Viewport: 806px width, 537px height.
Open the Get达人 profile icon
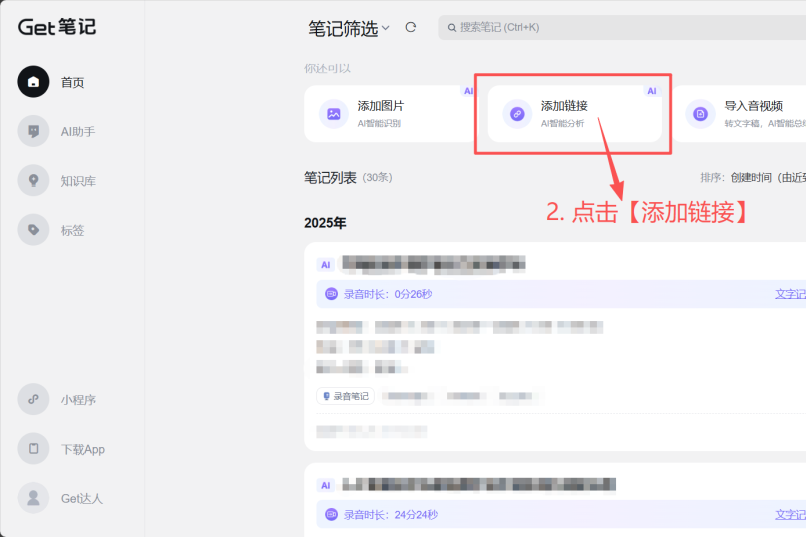(x=33, y=498)
